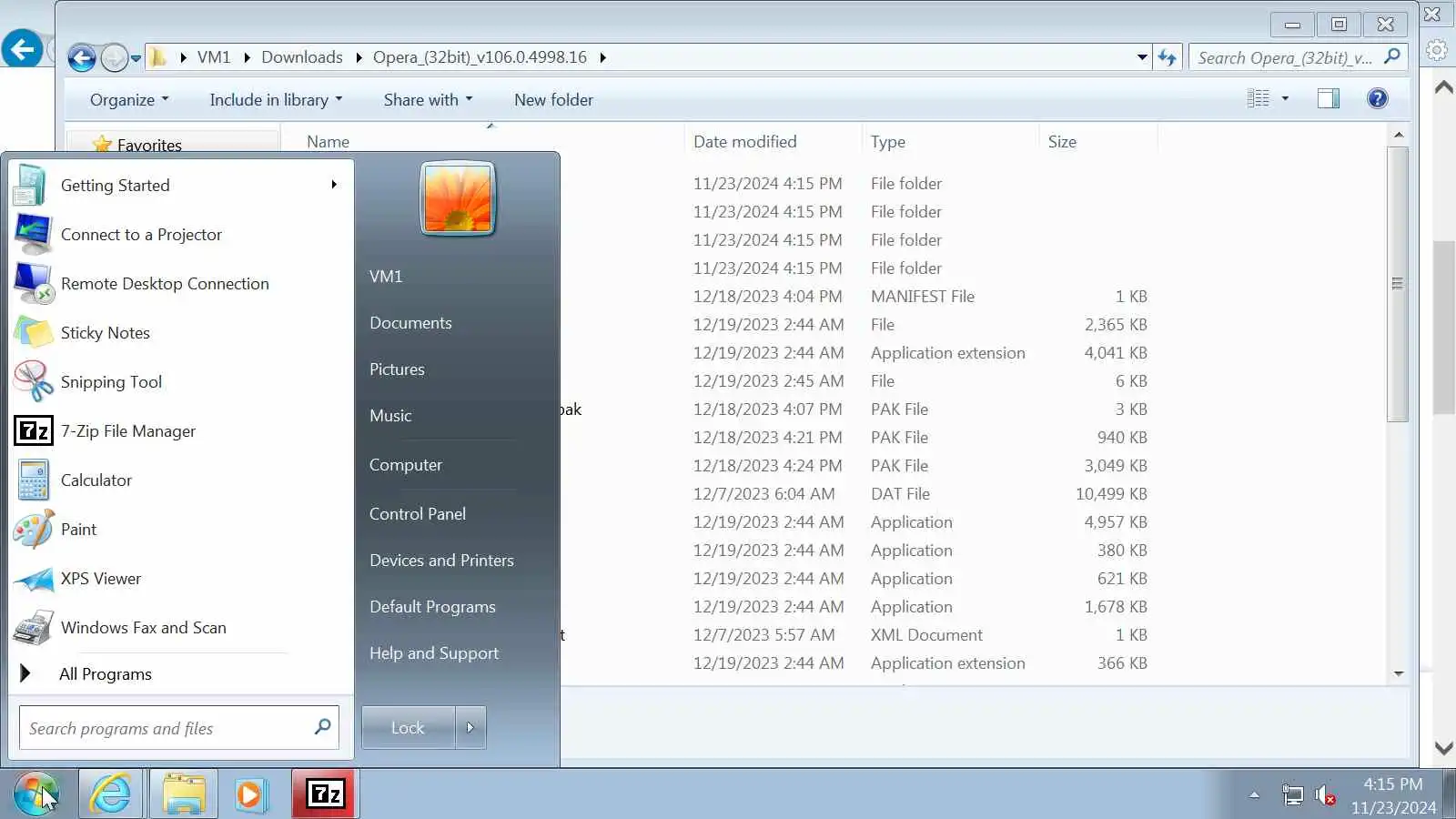
Task: Click the muted volume tray icon
Action: coord(1326,795)
